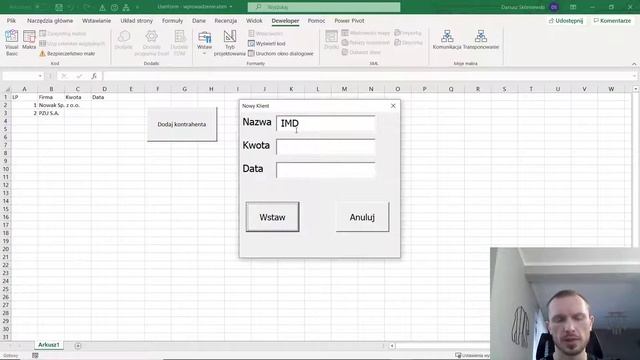The image size is (640, 360).
Task: Expand the formula bar
Action: [x=634, y=76]
